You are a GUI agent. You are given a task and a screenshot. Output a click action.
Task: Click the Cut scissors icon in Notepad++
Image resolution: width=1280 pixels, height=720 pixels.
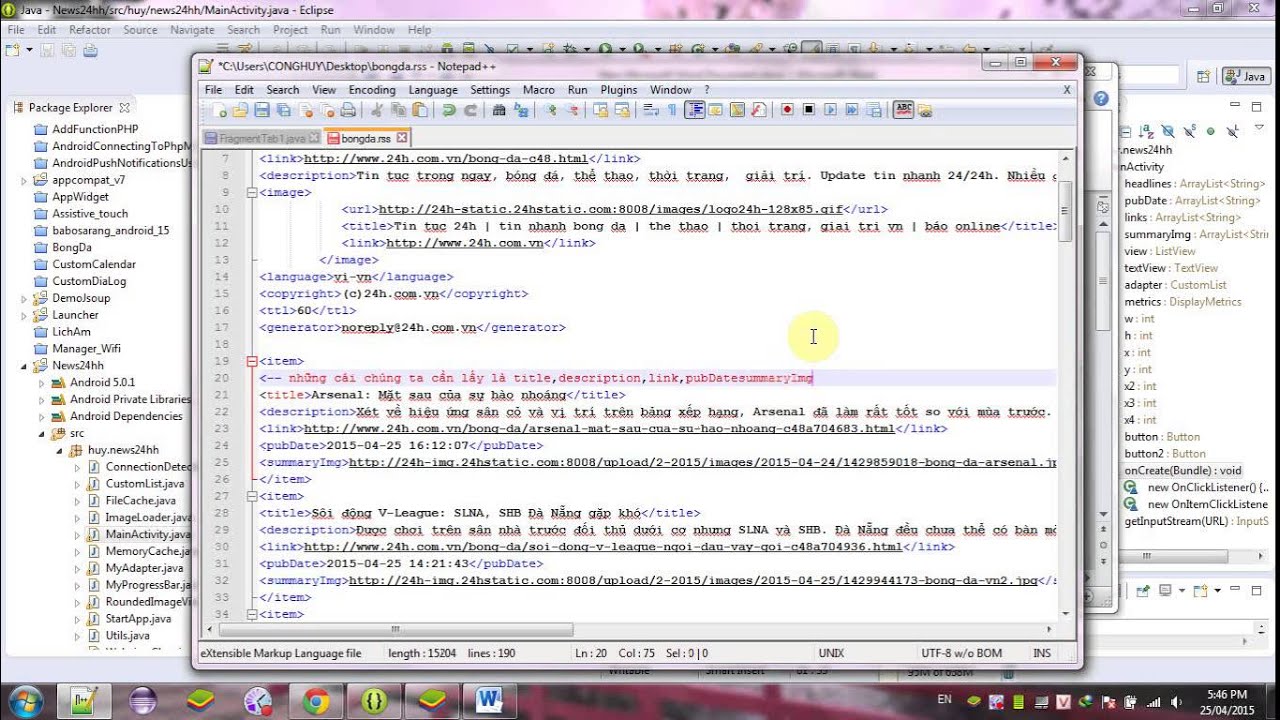click(377, 110)
